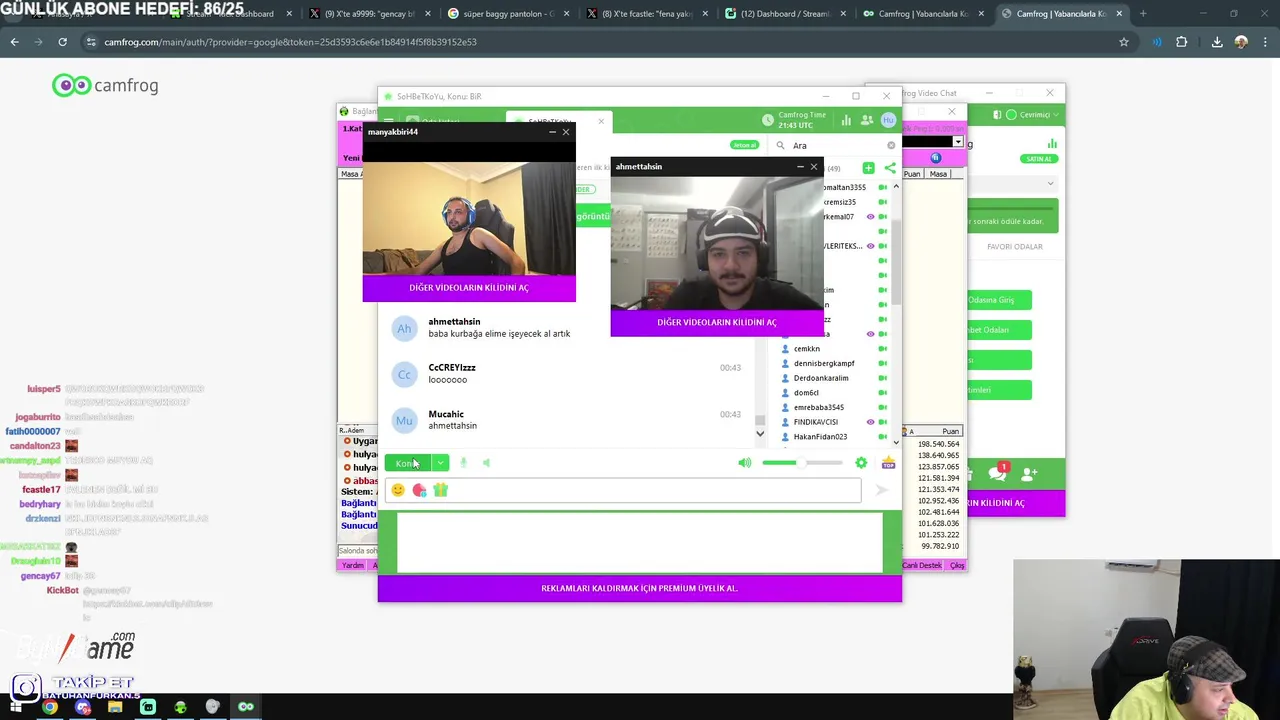Click the Jeton al button
This screenshot has height=720, width=1280.
click(744, 145)
